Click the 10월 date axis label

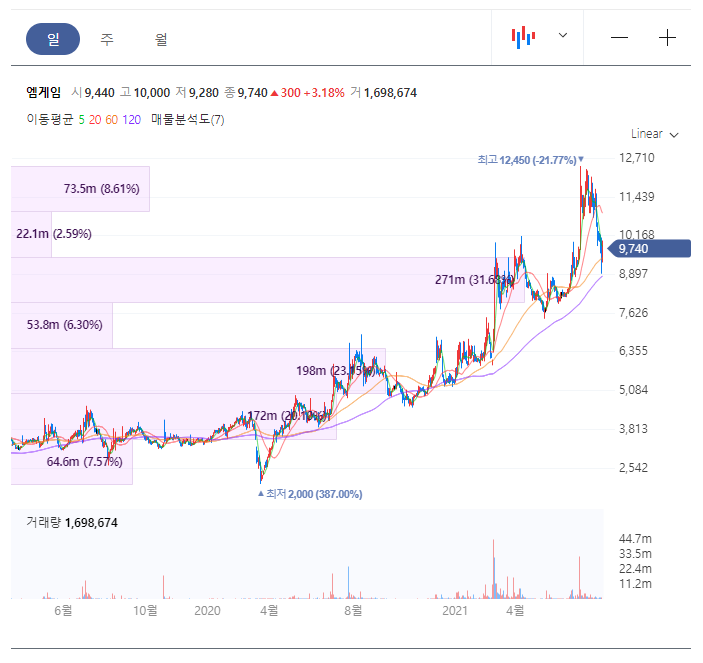coord(145,611)
